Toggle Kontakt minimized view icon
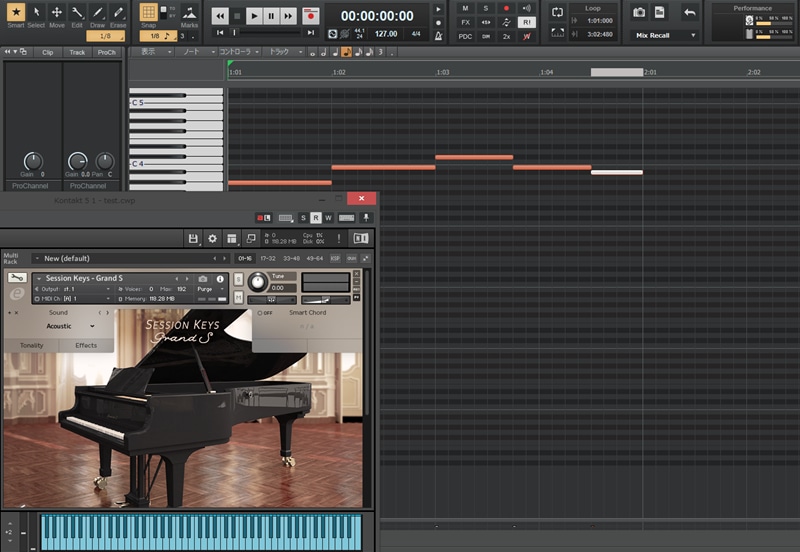This screenshot has height=552, width=800. 251,238
